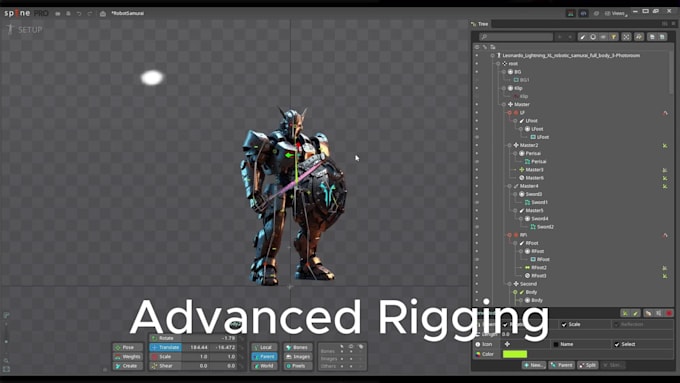Click the Split button
The height and width of the screenshot is (383, 680).
588,365
